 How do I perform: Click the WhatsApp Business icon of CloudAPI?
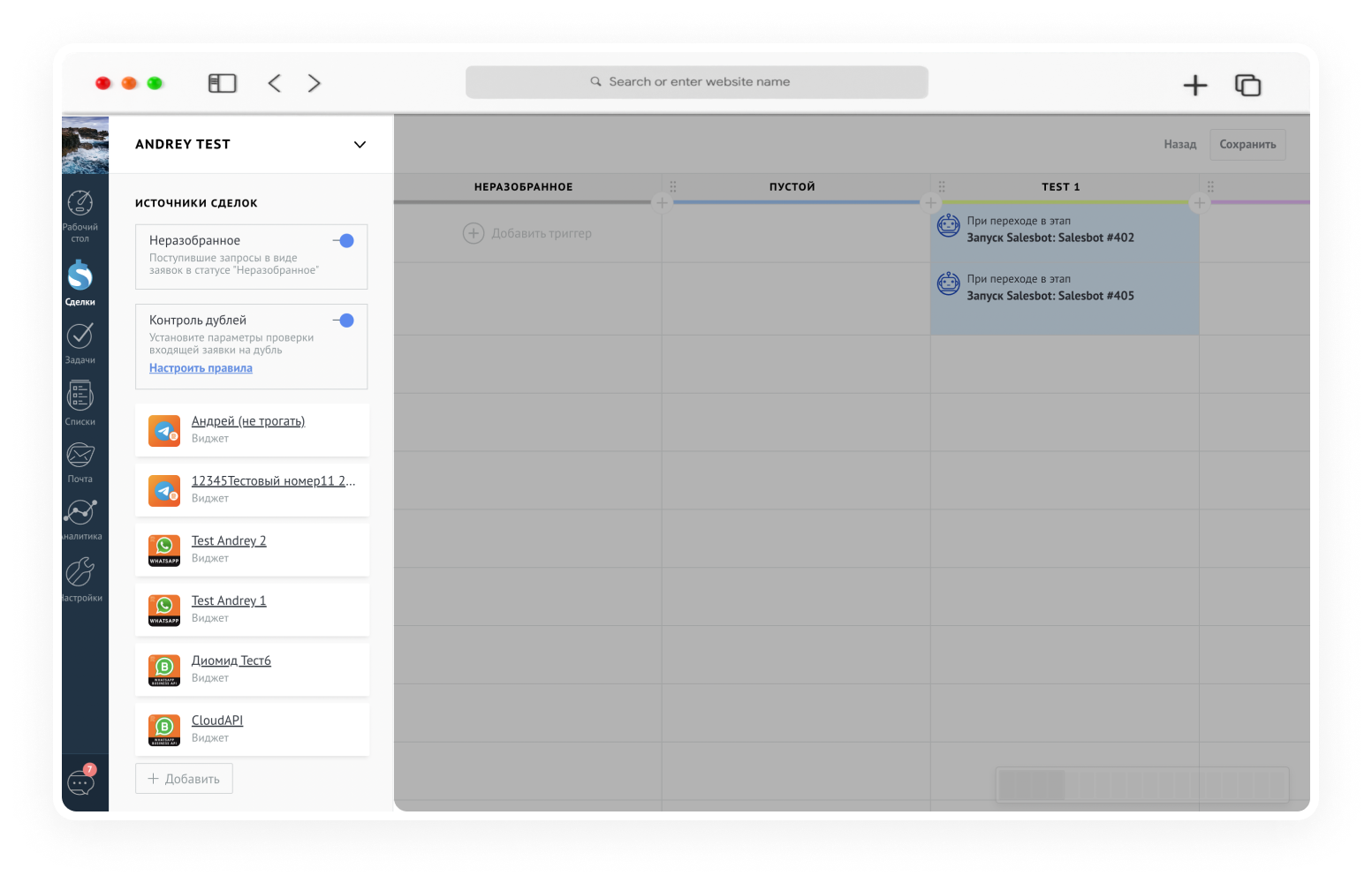pyautogui.click(x=164, y=730)
